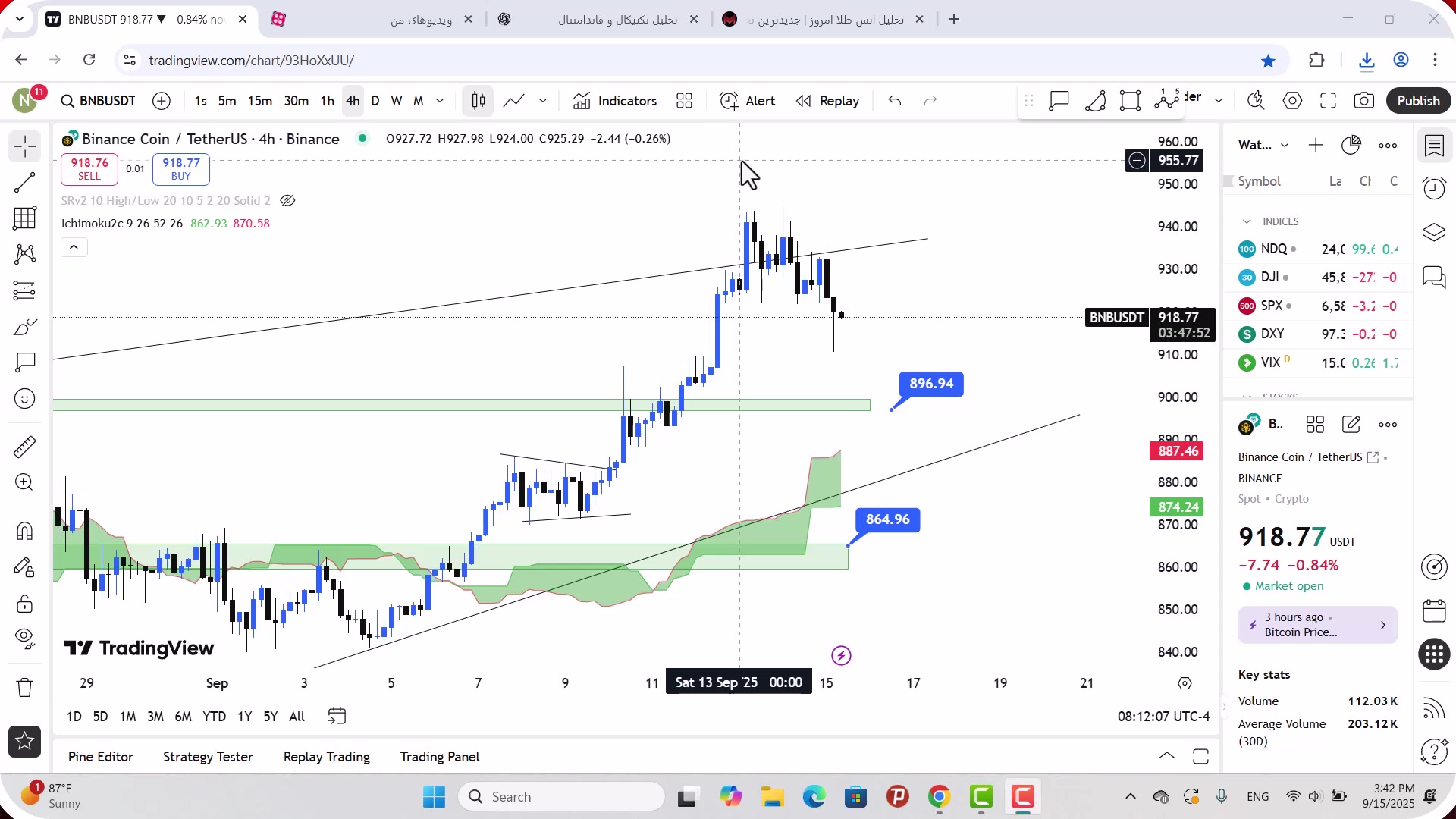Viewport: 1456px width, 819px height.
Task: Open the Indicators dialog
Action: coord(615,101)
